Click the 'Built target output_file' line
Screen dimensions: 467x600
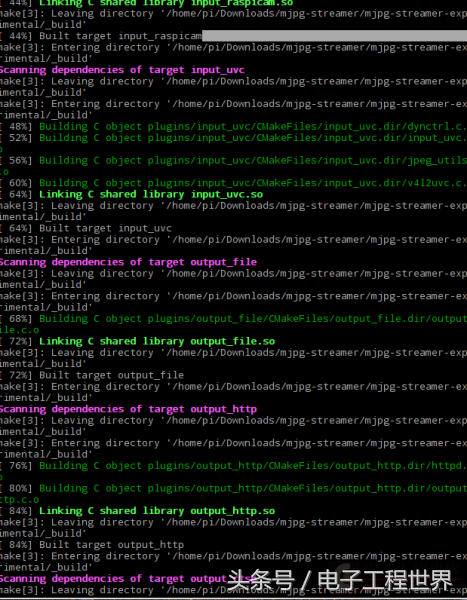point(92,375)
